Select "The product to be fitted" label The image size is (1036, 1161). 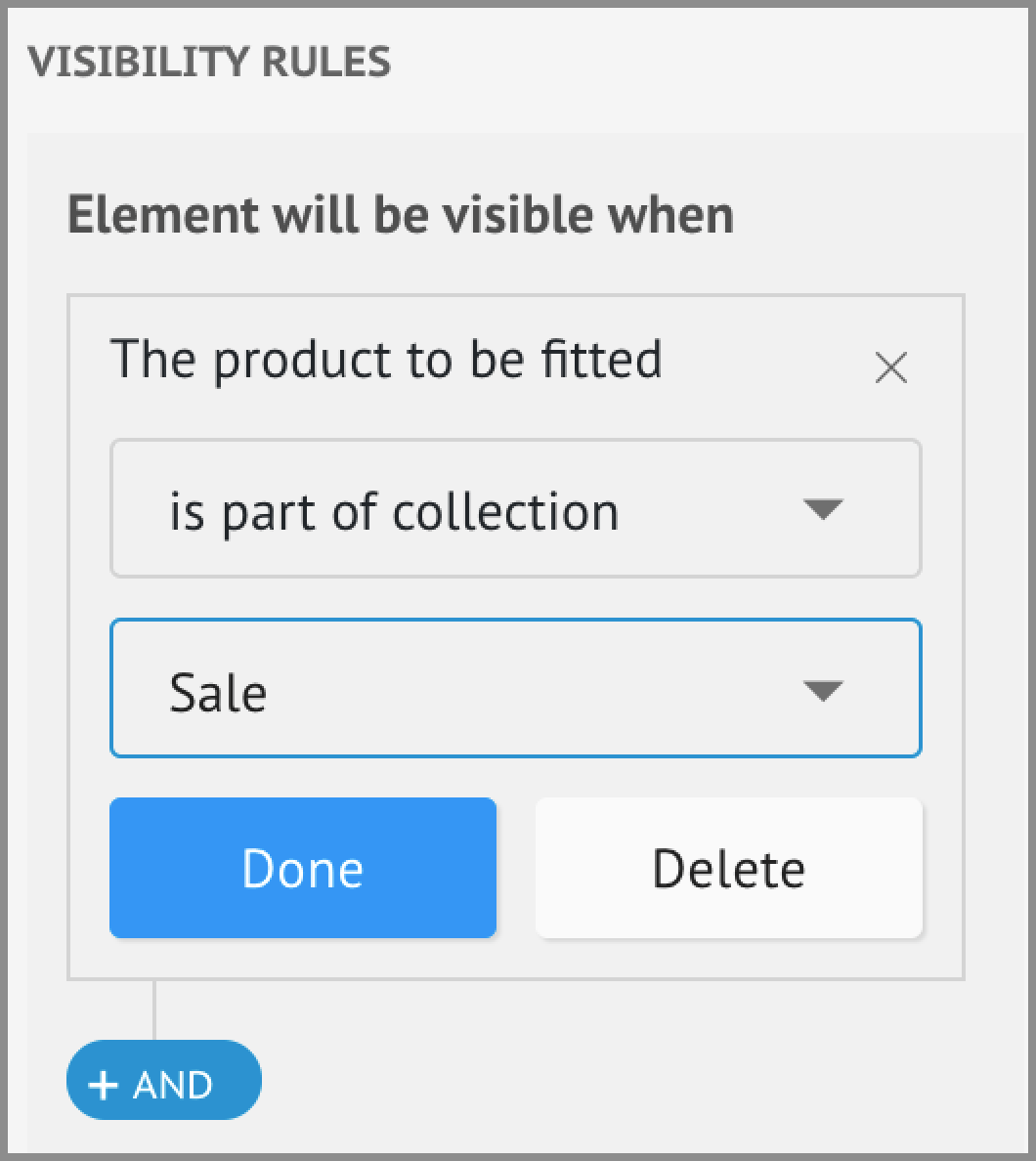point(386,359)
